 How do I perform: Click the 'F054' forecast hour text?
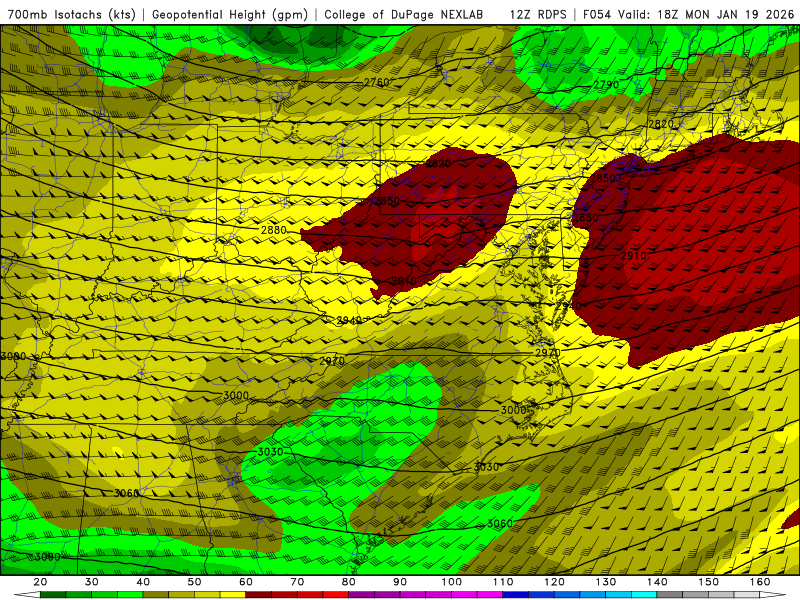tap(597, 15)
